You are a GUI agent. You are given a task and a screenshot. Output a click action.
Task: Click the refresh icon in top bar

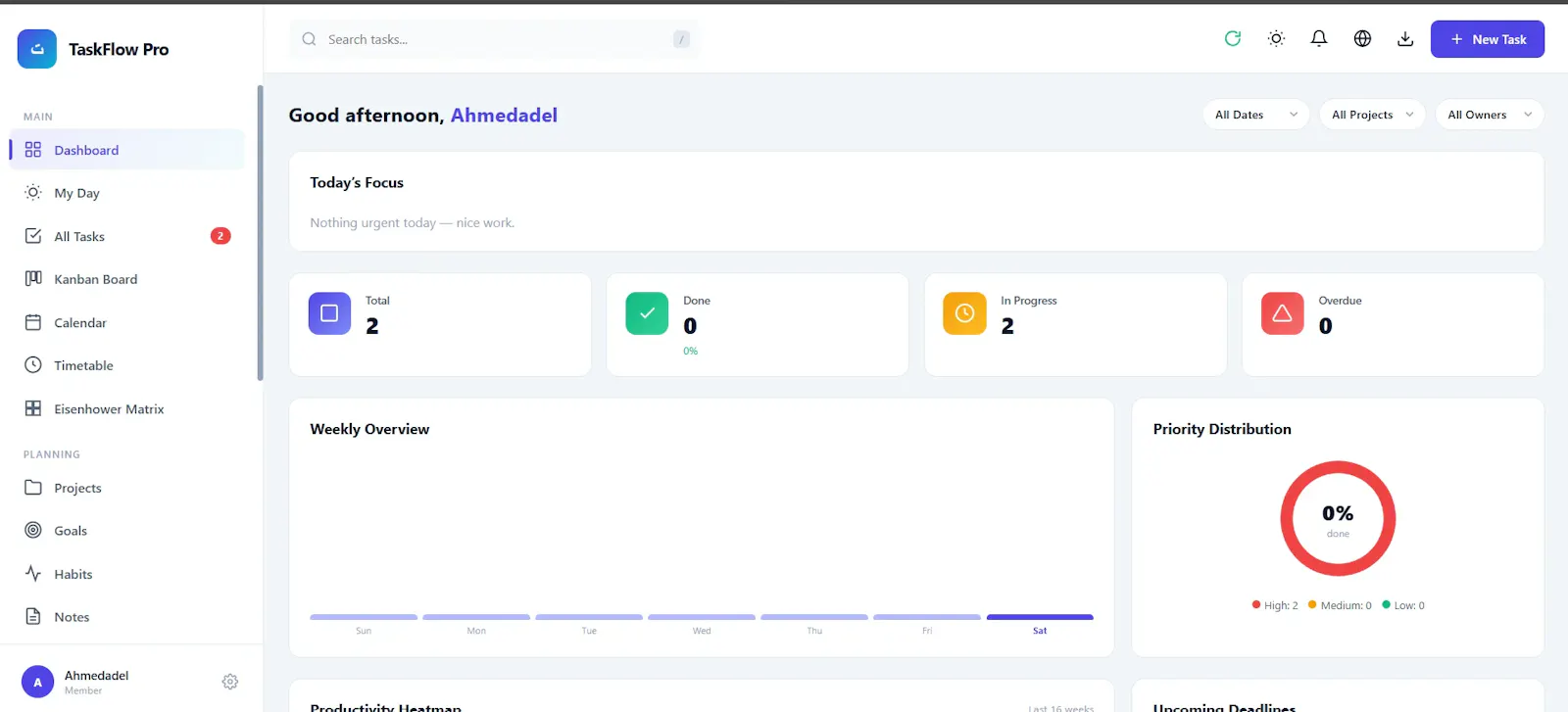click(1233, 39)
